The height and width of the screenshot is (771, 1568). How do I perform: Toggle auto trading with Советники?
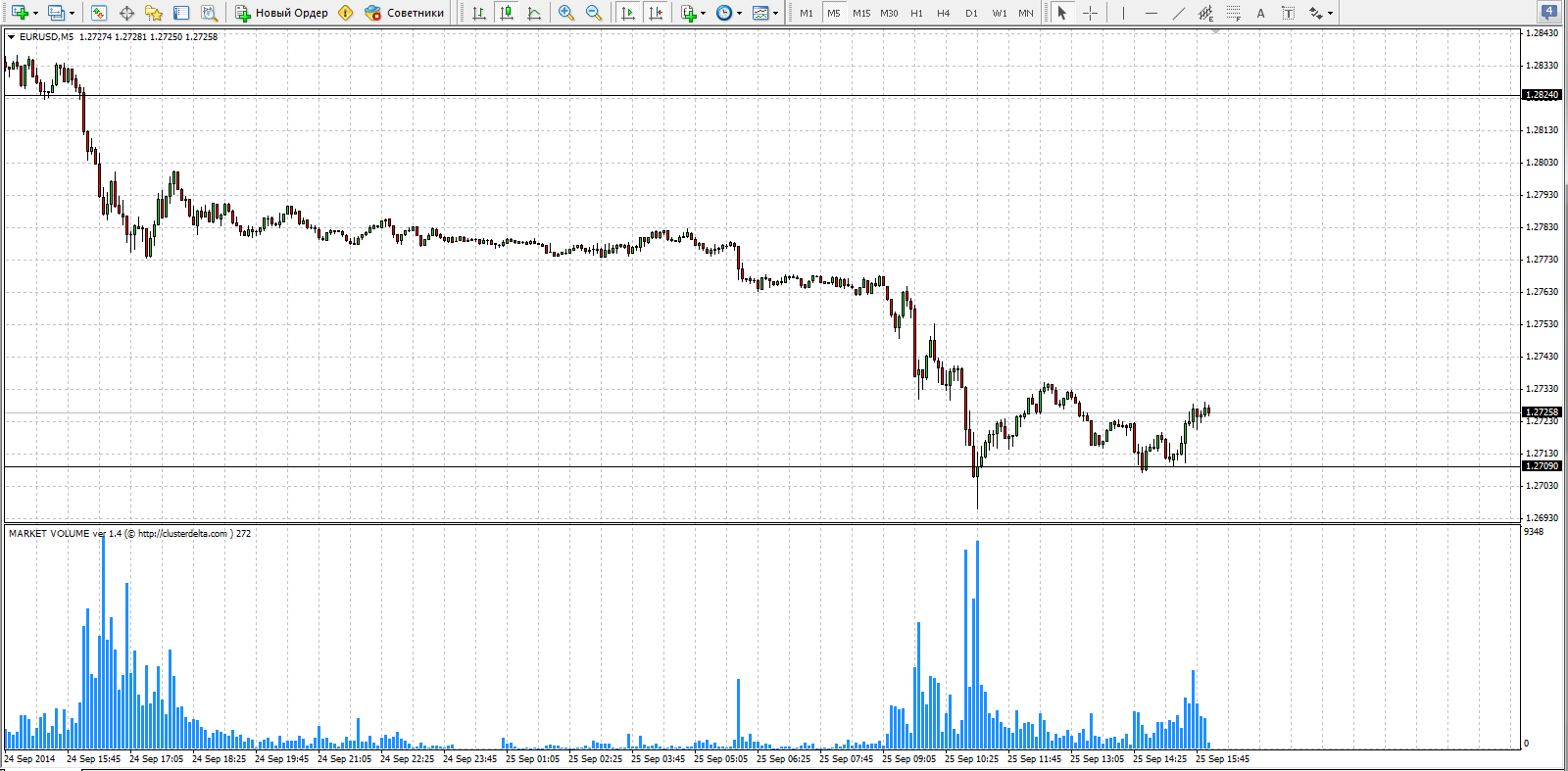click(404, 13)
